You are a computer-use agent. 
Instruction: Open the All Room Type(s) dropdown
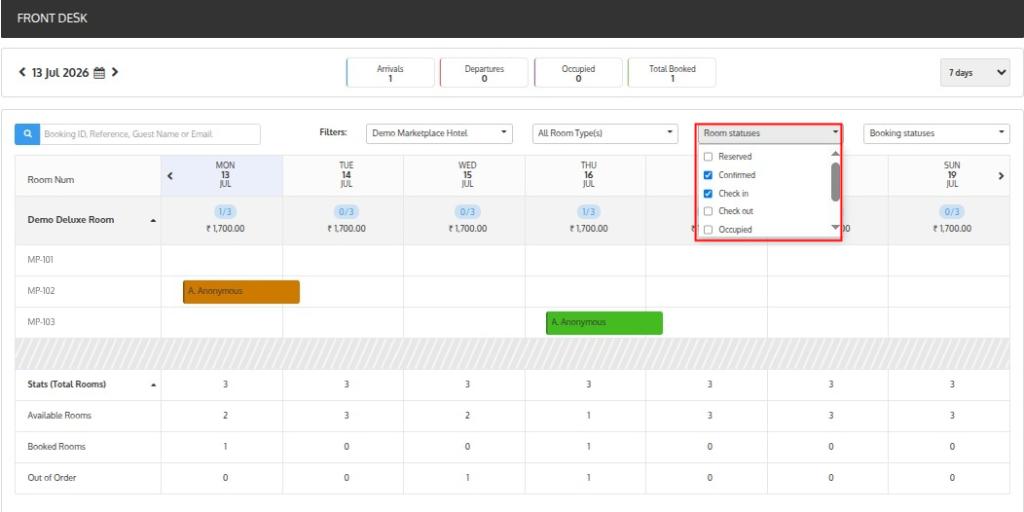pos(605,133)
